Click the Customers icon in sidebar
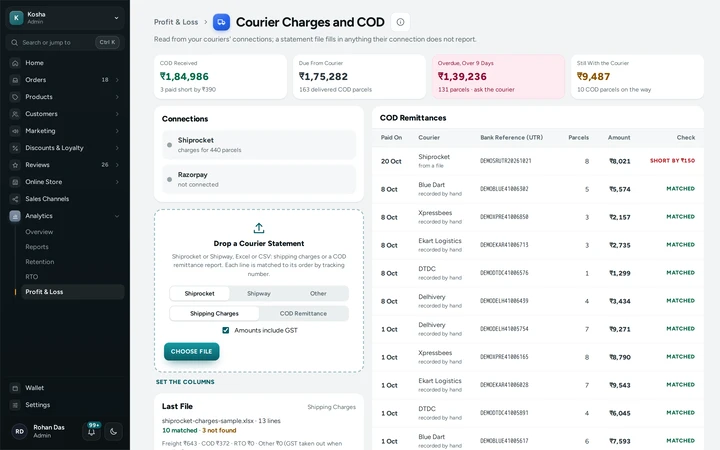 coord(15,114)
